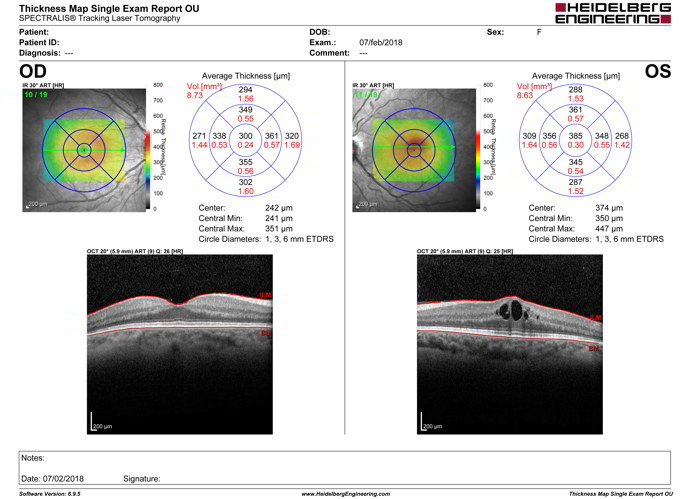Click the OD superior outer value 294
The width and height of the screenshot is (700, 499).
[x=246, y=90]
